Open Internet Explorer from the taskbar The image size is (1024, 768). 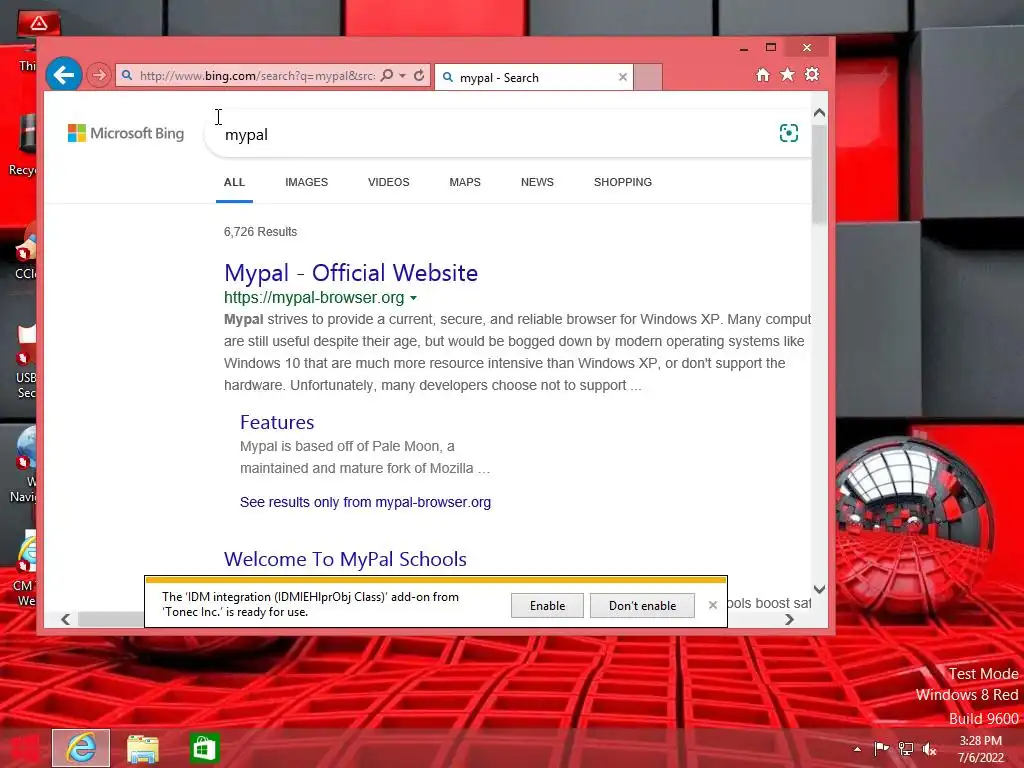click(x=81, y=748)
